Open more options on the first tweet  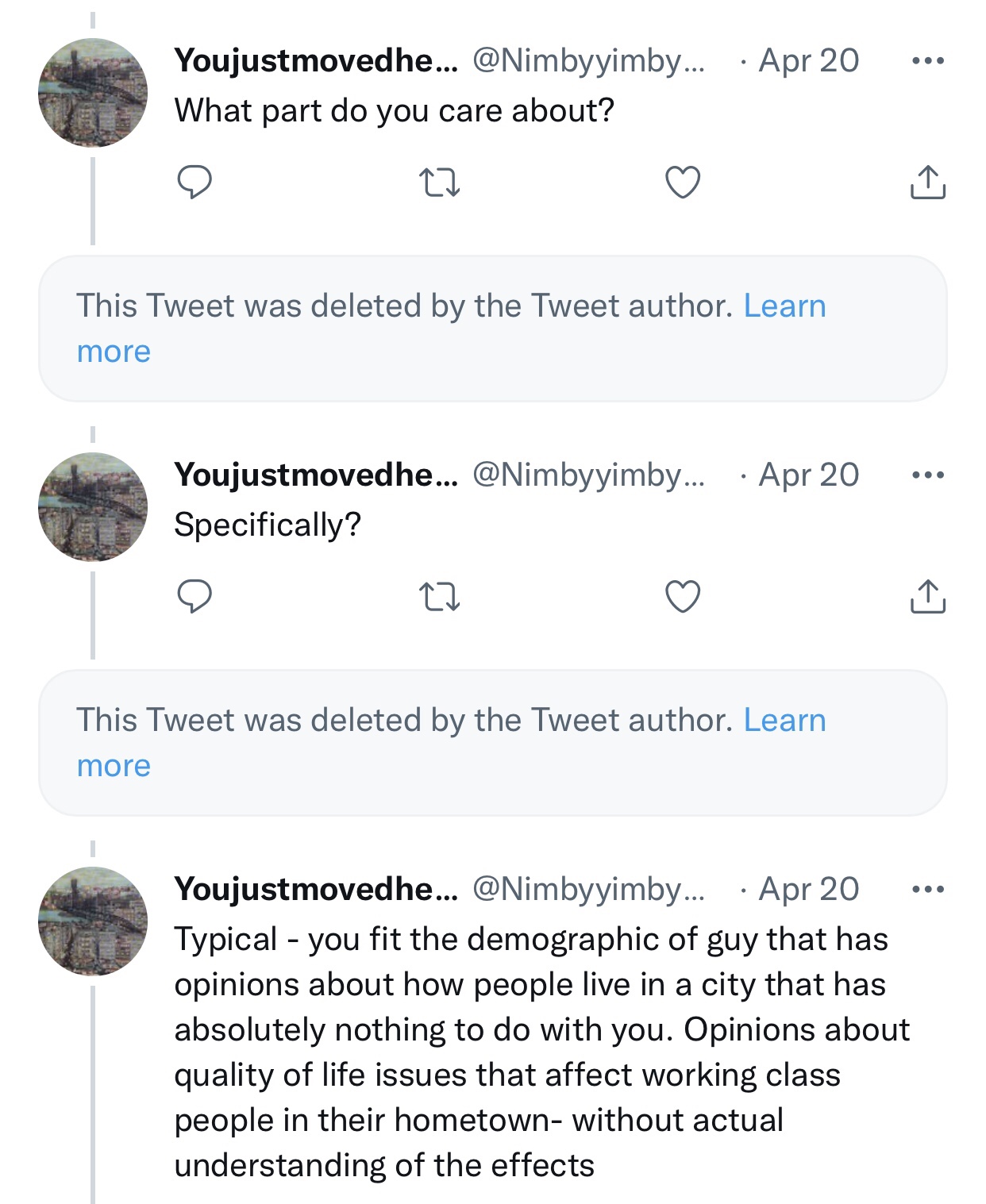[928, 61]
